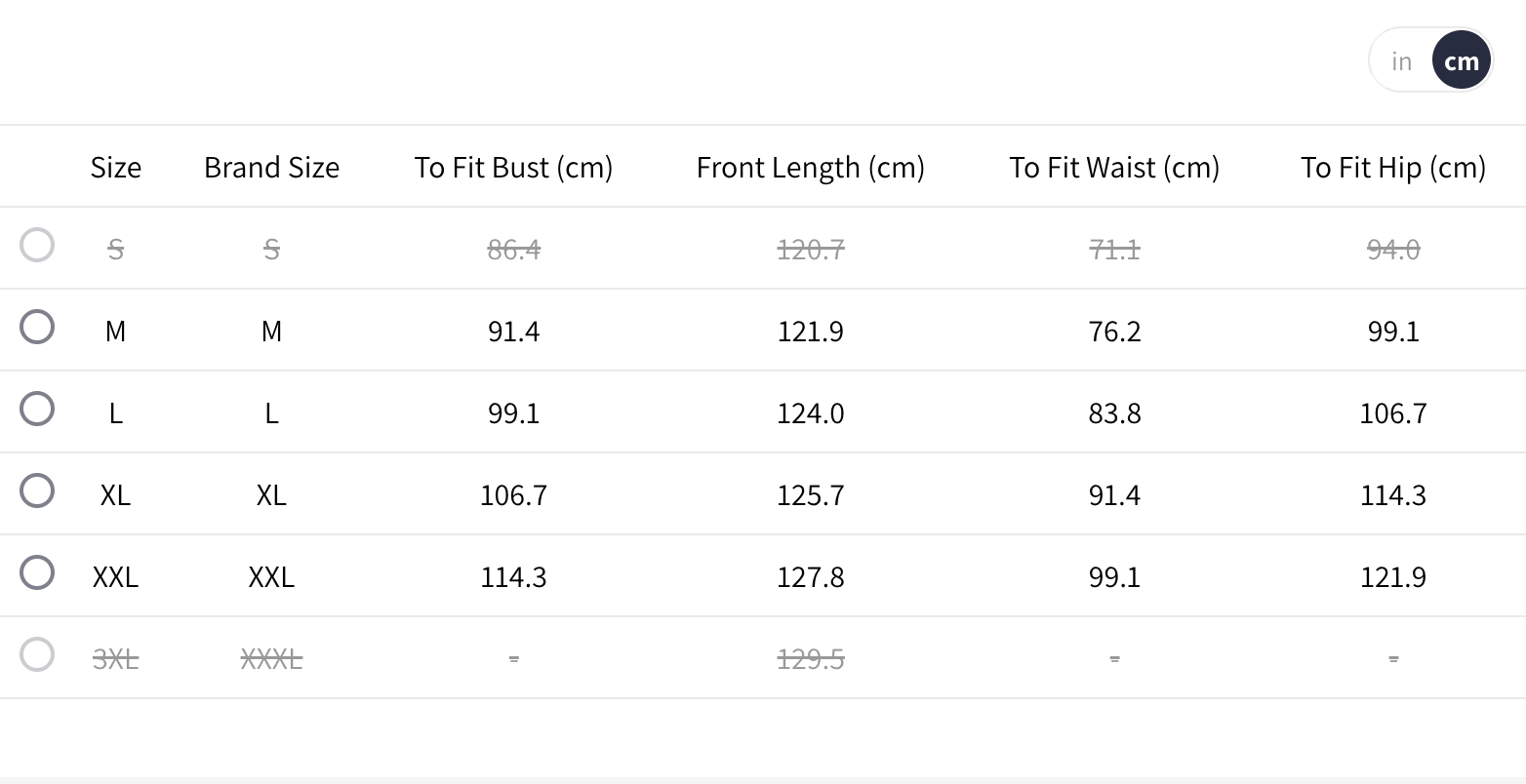Select the XL size radio button
Screen dimensions: 1526x784
click(x=37, y=490)
